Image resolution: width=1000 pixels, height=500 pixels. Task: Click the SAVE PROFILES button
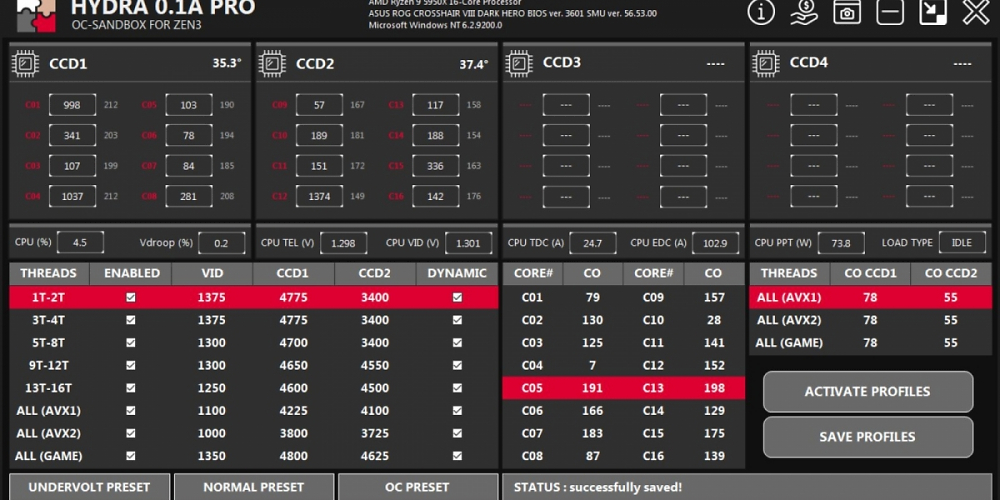point(868,437)
